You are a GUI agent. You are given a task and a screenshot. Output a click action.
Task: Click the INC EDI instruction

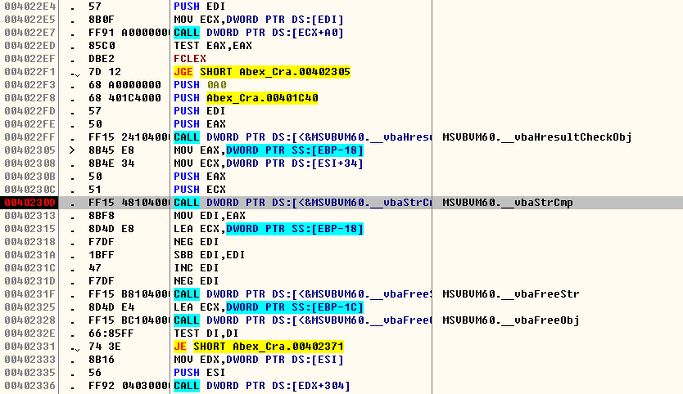[x=196, y=268]
